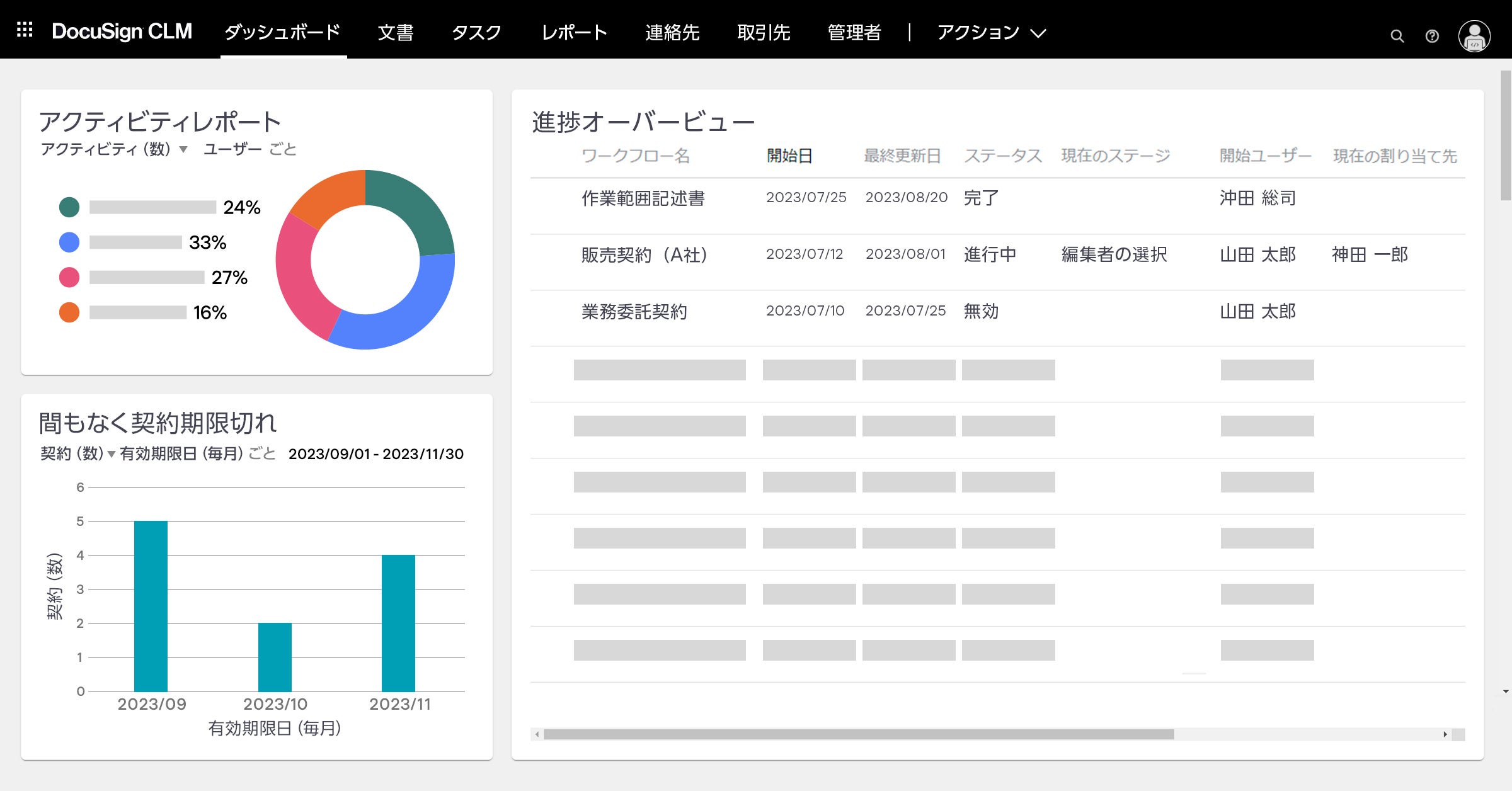This screenshot has height=791, width=1512.
Task: Click the help question mark icon
Action: point(1433,36)
